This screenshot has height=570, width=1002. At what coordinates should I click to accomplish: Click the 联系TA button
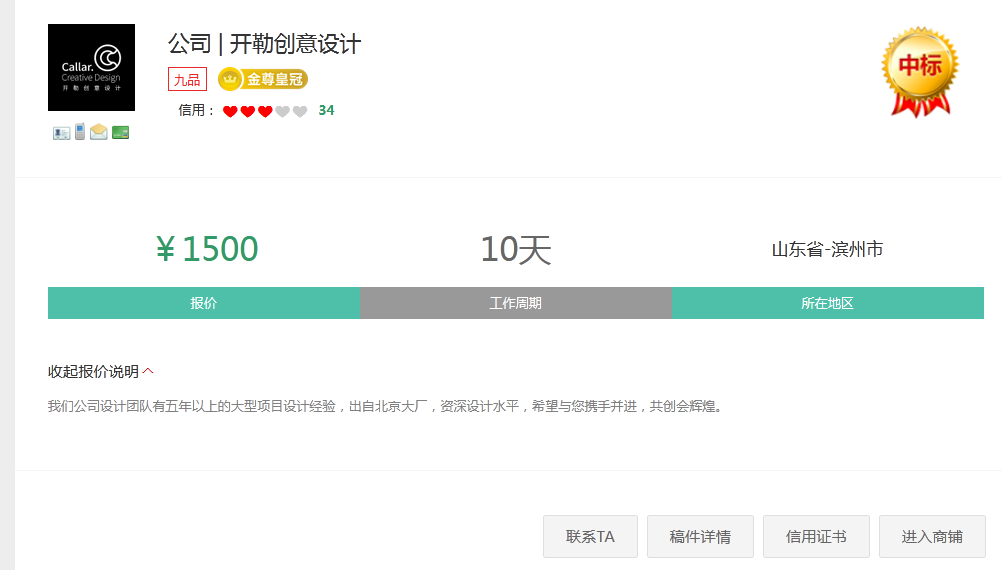pos(590,537)
